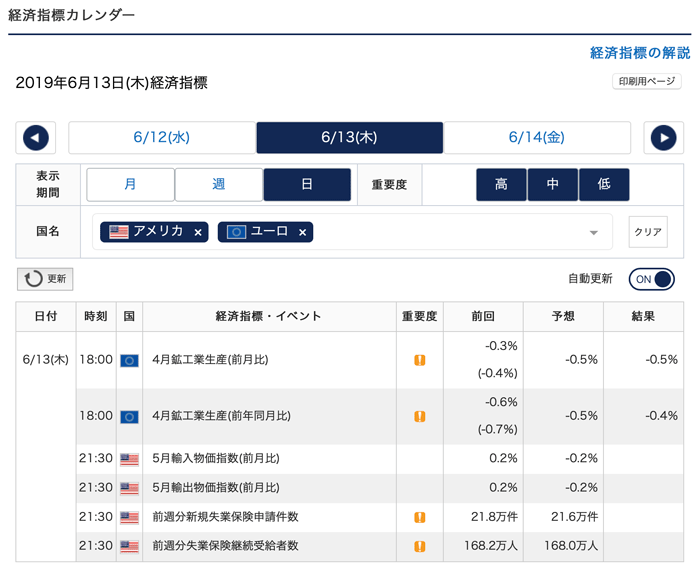Viewport: 700px width, 576px height.
Task: Switch to the 6/12(水) date tab
Action: tap(161, 138)
